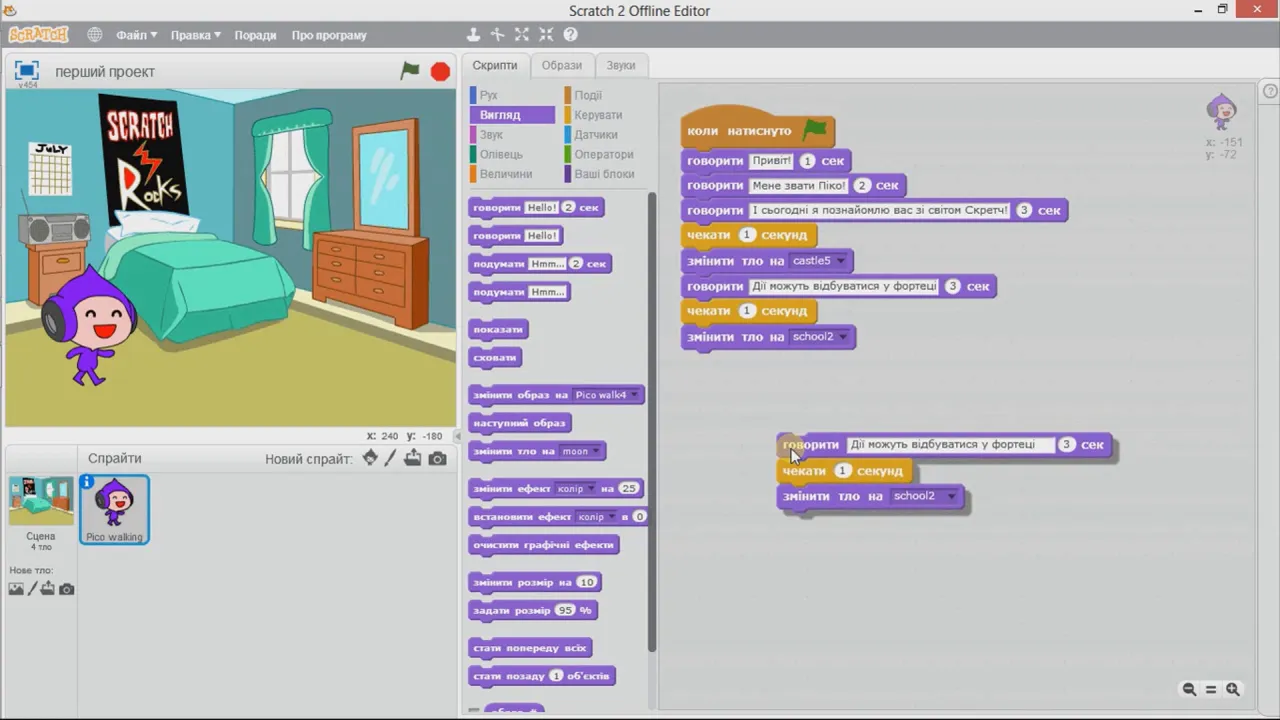Open the Правка menu
1280x720 pixels.
[x=196, y=35]
